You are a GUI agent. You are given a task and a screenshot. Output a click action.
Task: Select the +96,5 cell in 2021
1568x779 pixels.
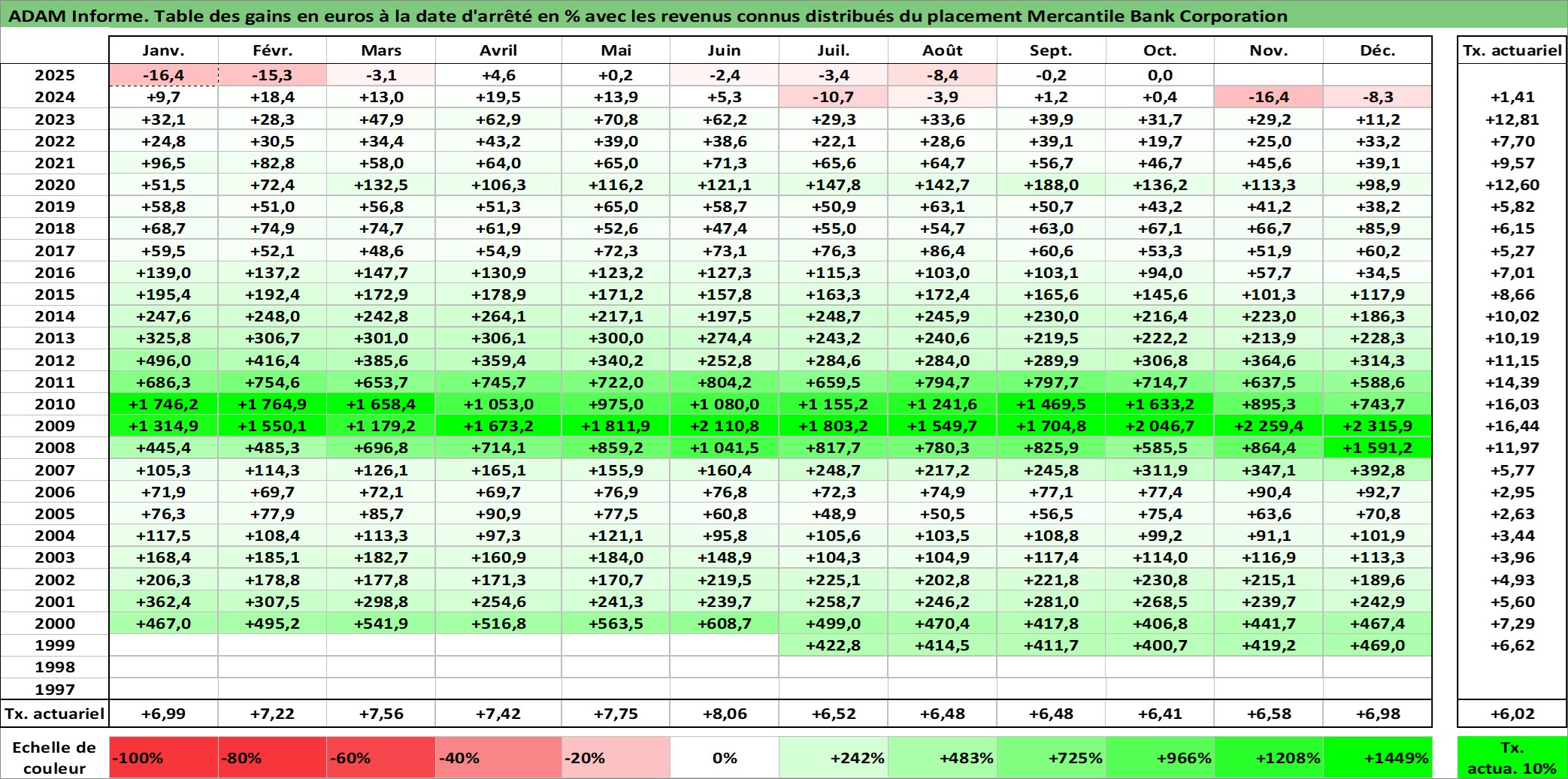point(164,163)
